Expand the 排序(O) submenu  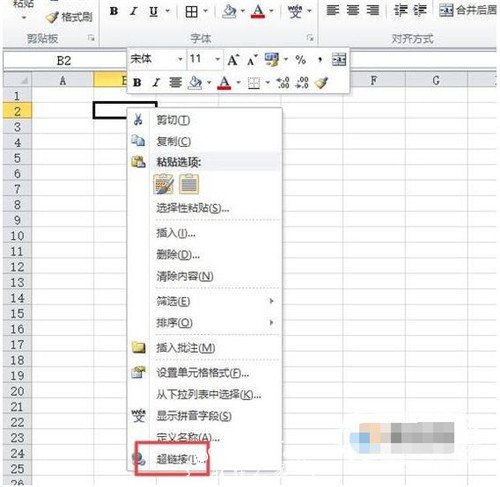[x=205, y=323]
